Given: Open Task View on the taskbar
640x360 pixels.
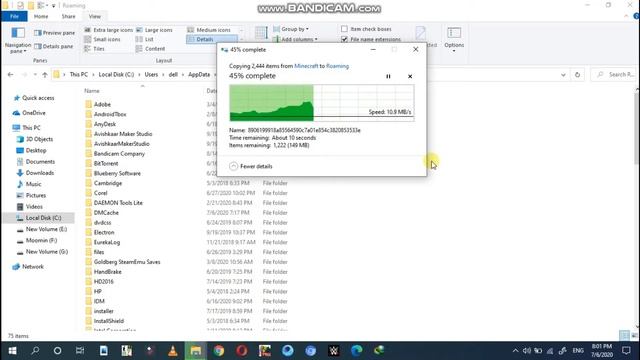Looking at the screenshot, I should pyautogui.click(x=80, y=351).
